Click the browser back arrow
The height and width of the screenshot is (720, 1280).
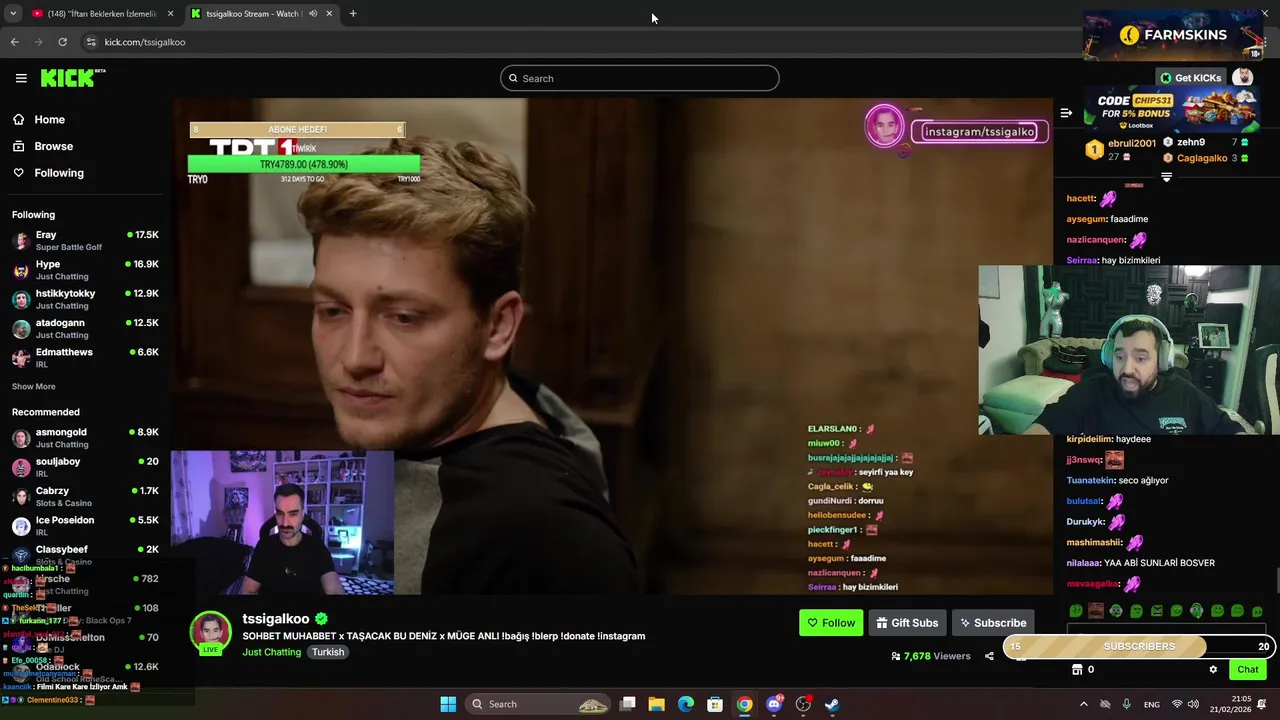coord(14,42)
